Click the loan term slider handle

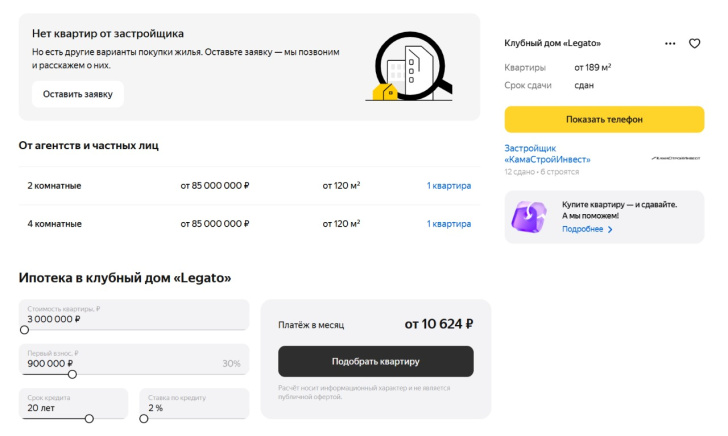(89, 418)
